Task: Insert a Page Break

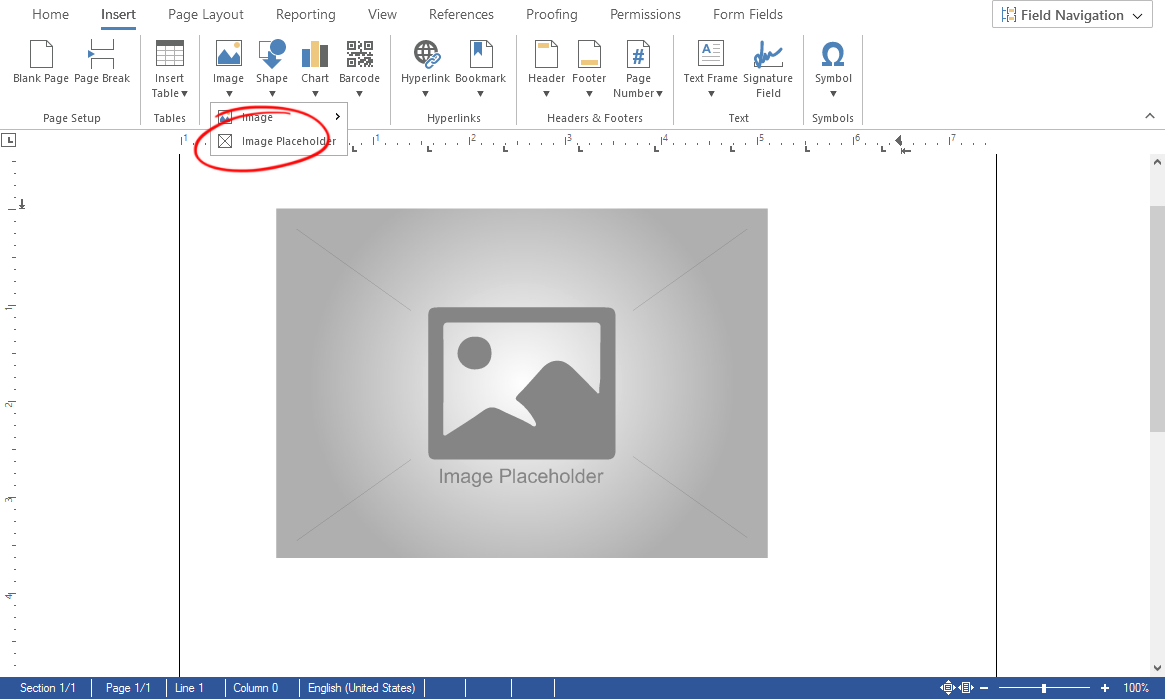Action: tap(102, 62)
